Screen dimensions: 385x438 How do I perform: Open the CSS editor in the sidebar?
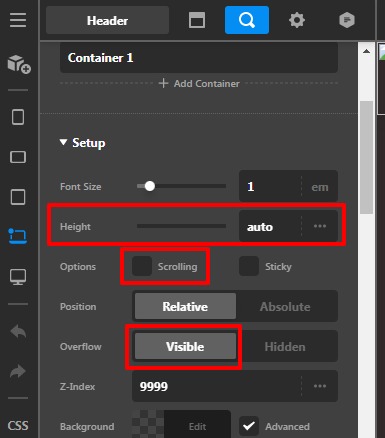(18, 426)
